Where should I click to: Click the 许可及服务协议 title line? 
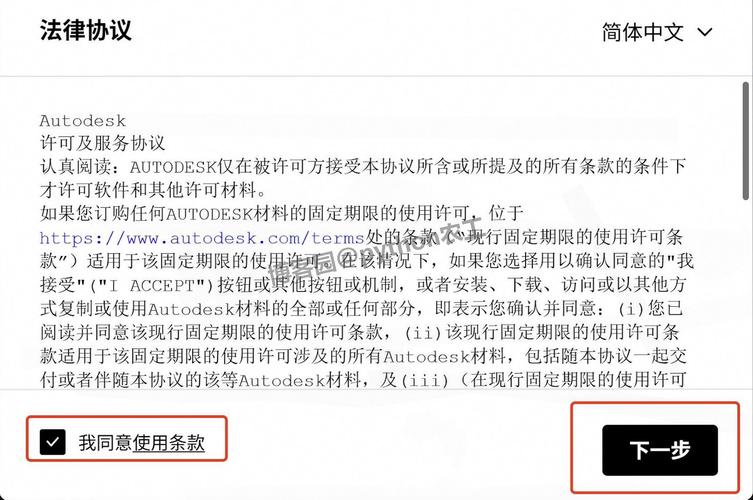pos(102,143)
